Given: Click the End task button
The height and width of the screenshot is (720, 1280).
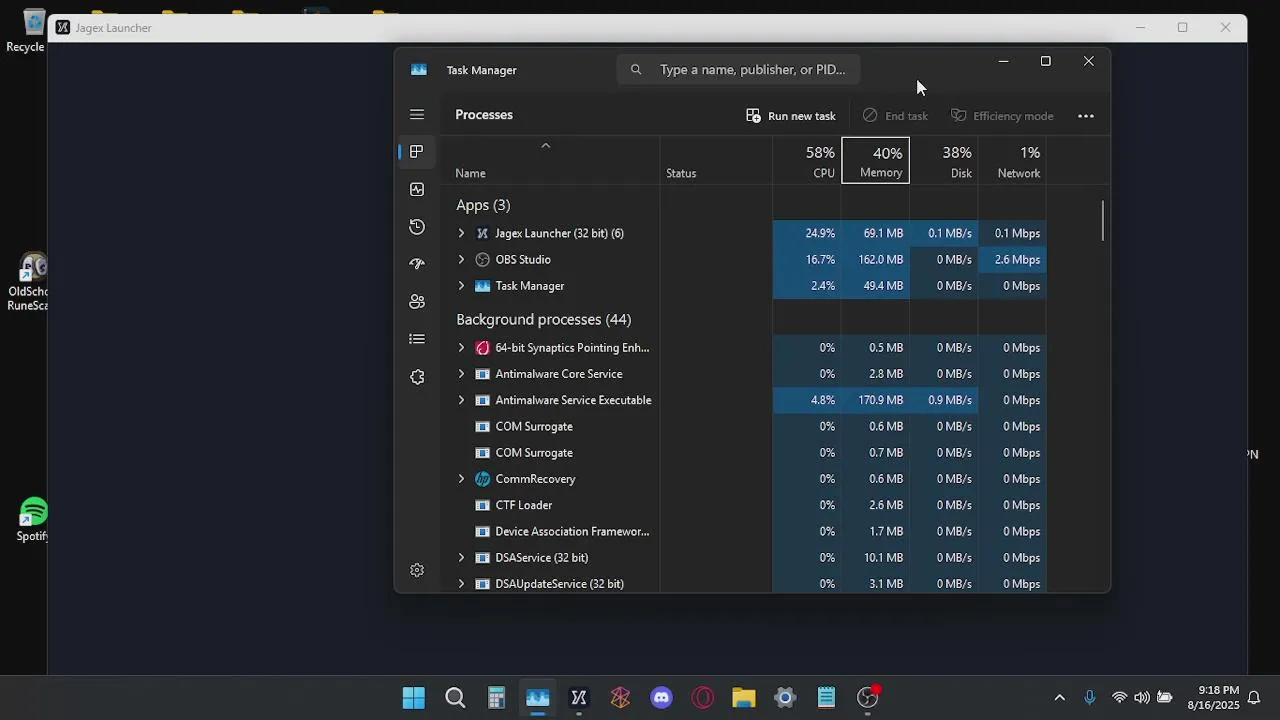Looking at the screenshot, I should click(x=895, y=116).
